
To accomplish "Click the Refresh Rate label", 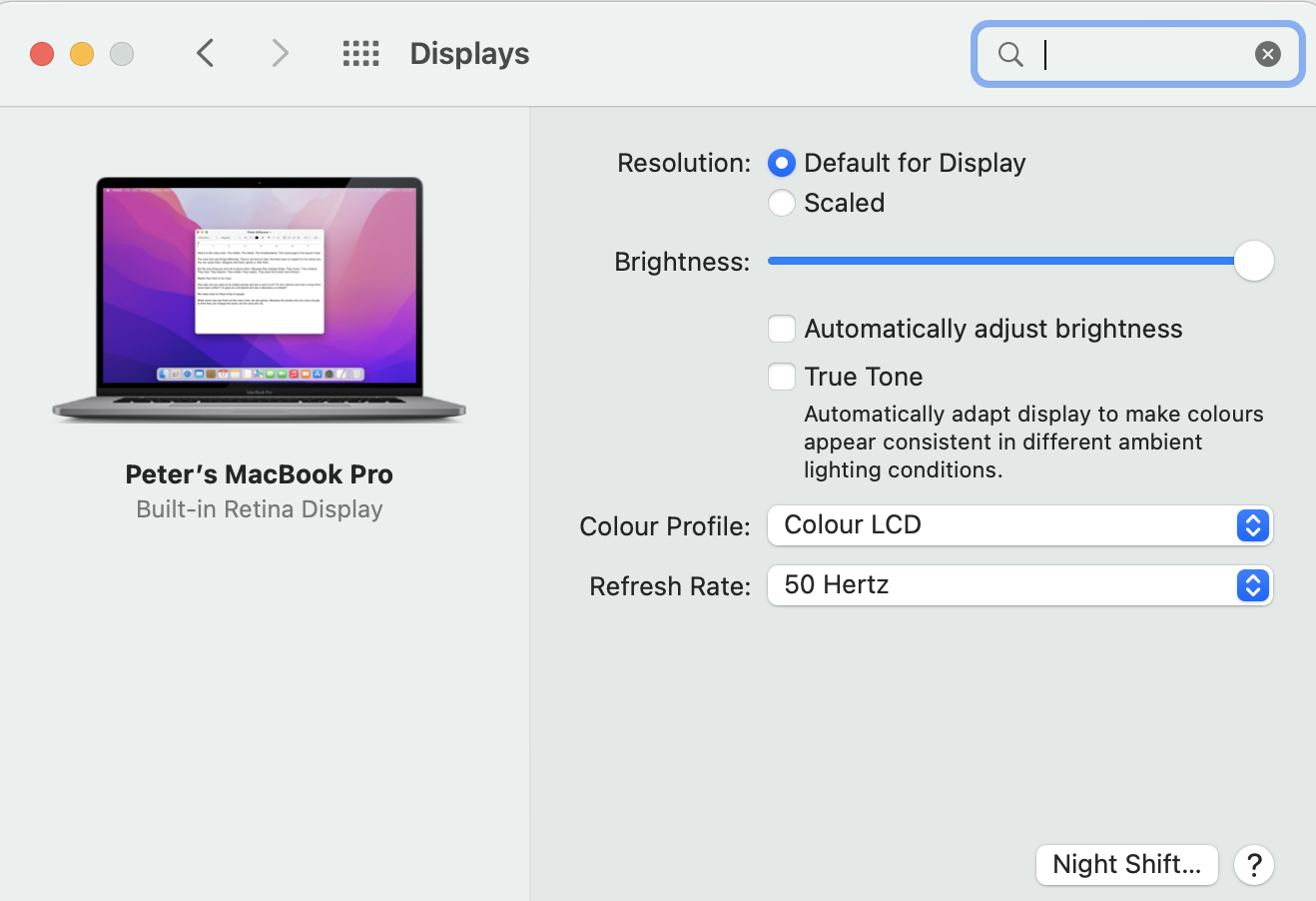I will coord(670,586).
